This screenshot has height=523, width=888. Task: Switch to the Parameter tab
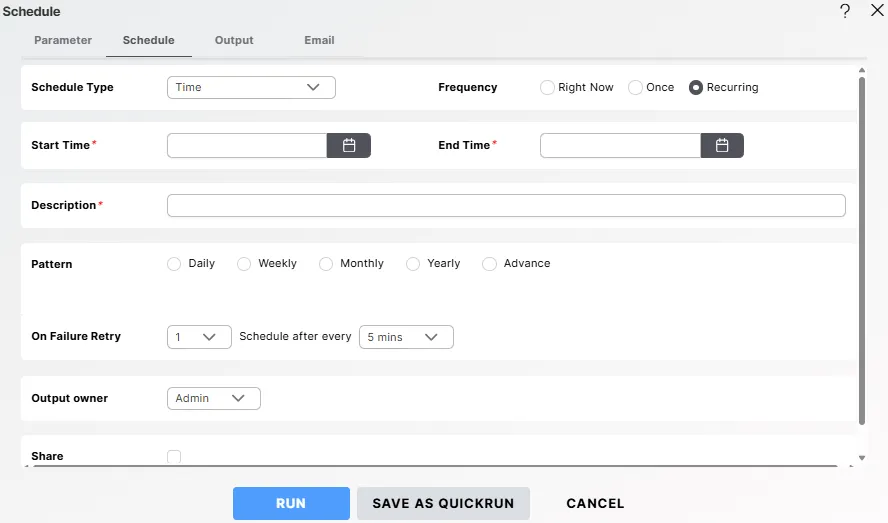(x=63, y=41)
